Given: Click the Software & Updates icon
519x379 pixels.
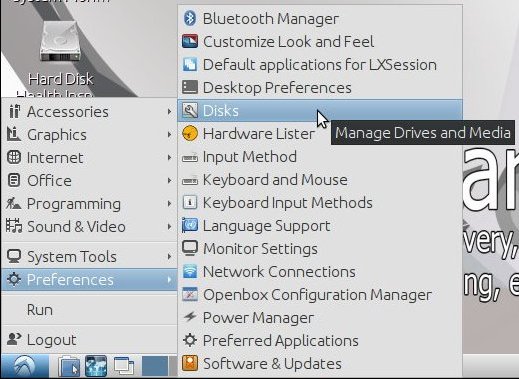Looking at the screenshot, I should (190, 363).
